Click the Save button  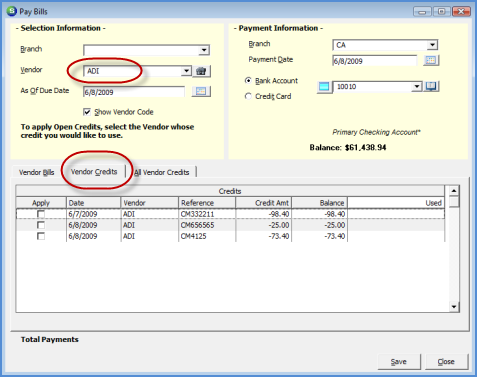point(399,362)
